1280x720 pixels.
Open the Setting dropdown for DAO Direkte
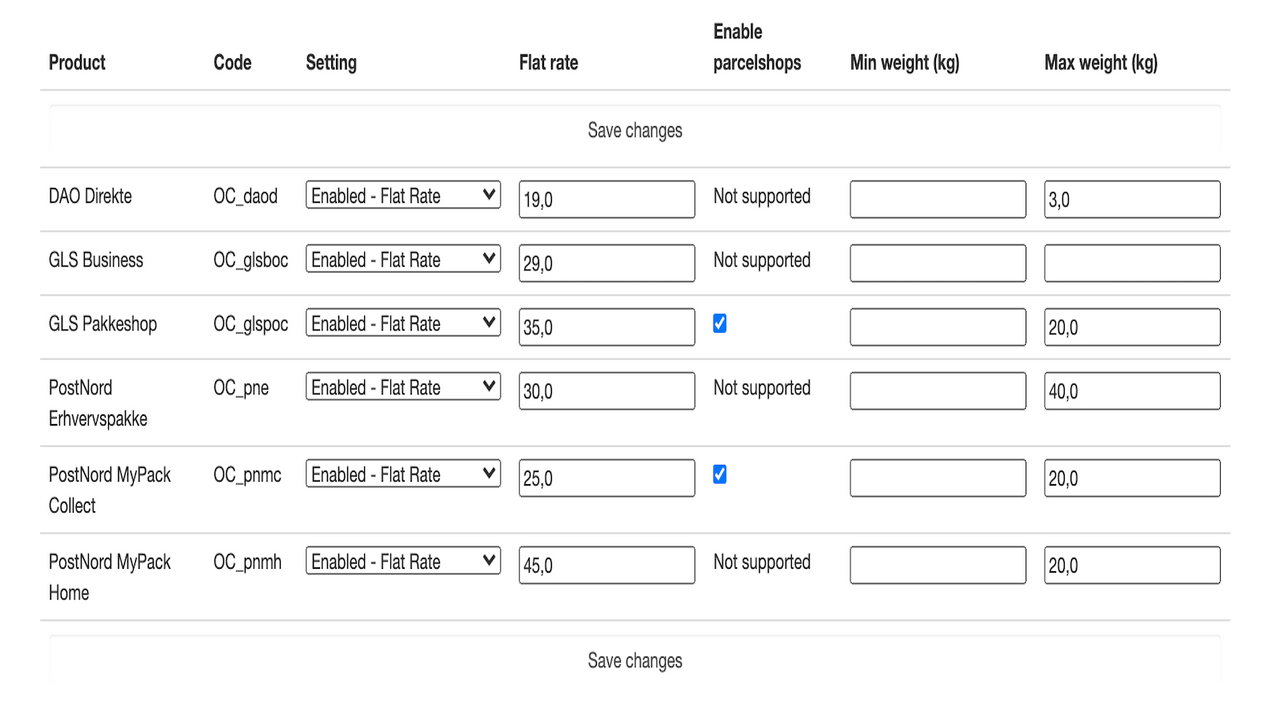(402, 195)
